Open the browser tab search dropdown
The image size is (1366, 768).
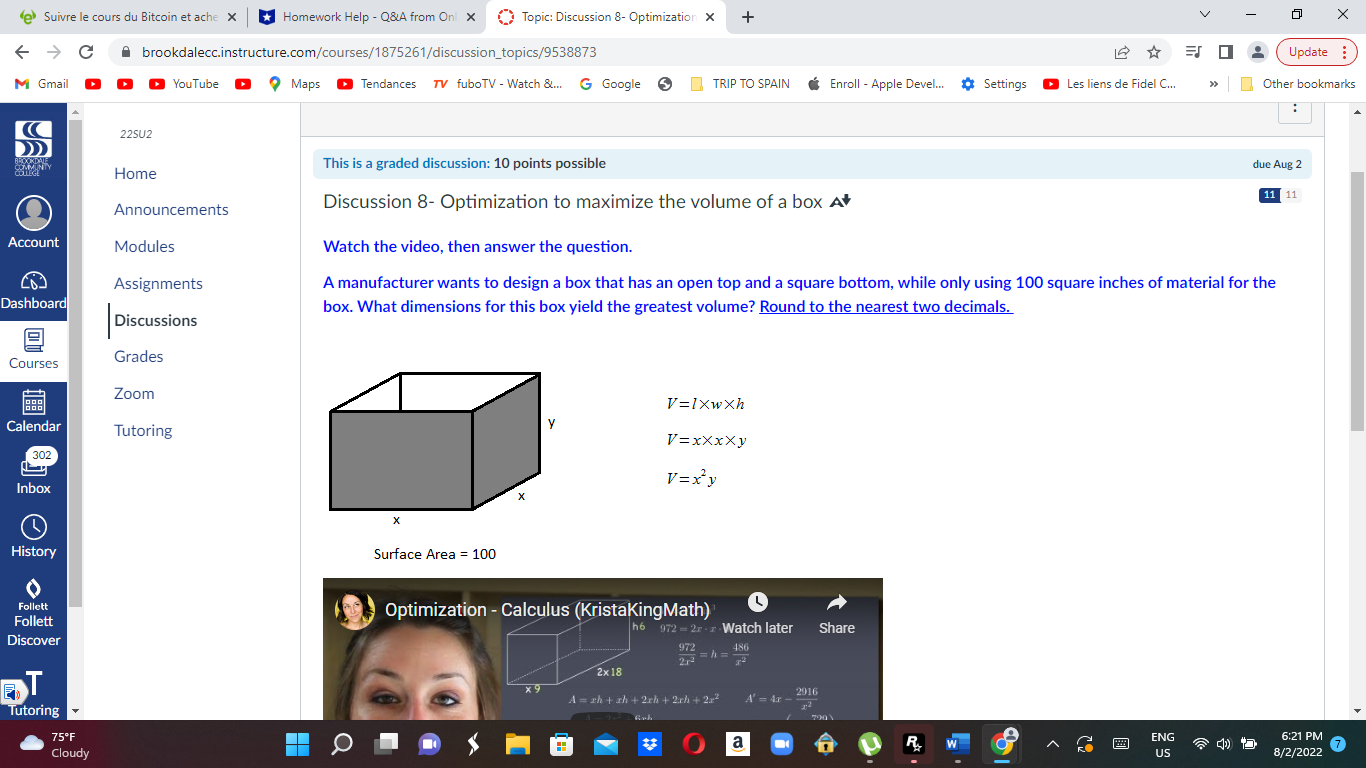(x=1204, y=16)
